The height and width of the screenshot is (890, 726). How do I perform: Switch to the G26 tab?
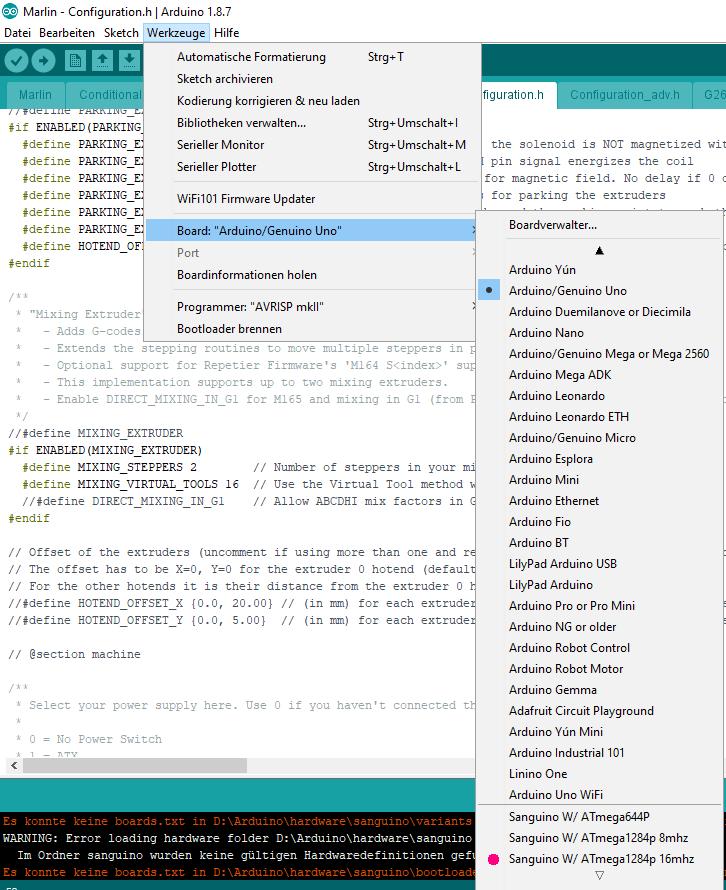[711, 95]
